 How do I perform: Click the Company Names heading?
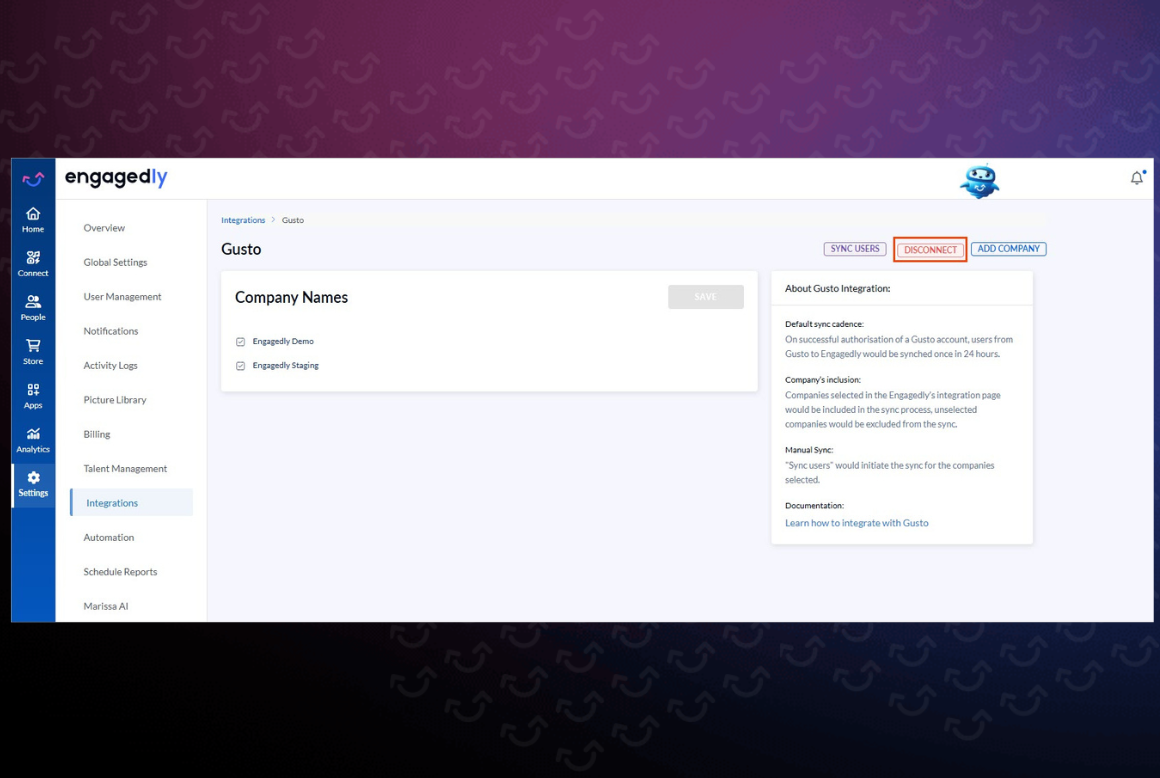click(x=291, y=297)
